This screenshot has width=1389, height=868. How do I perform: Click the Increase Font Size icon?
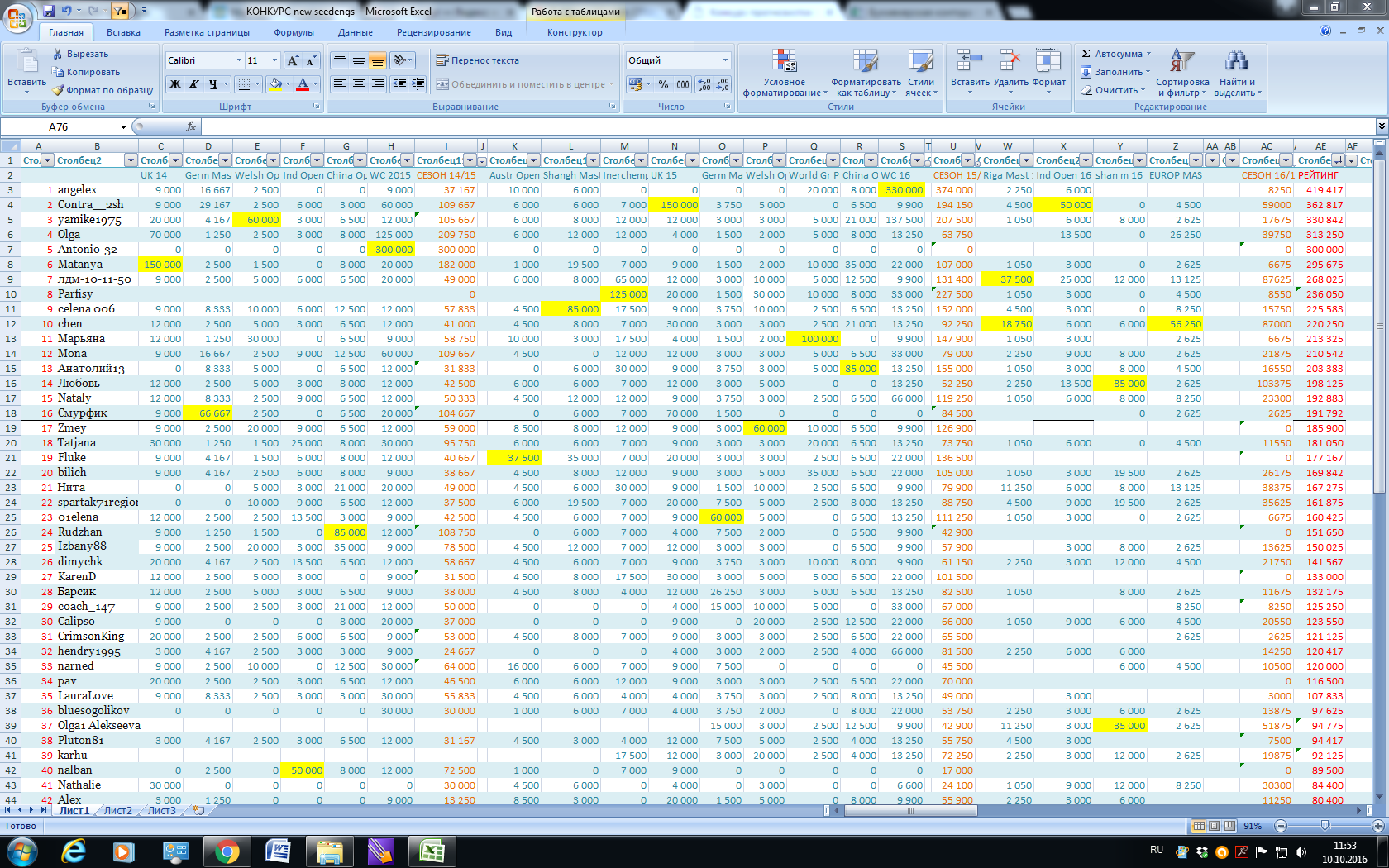point(293,60)
